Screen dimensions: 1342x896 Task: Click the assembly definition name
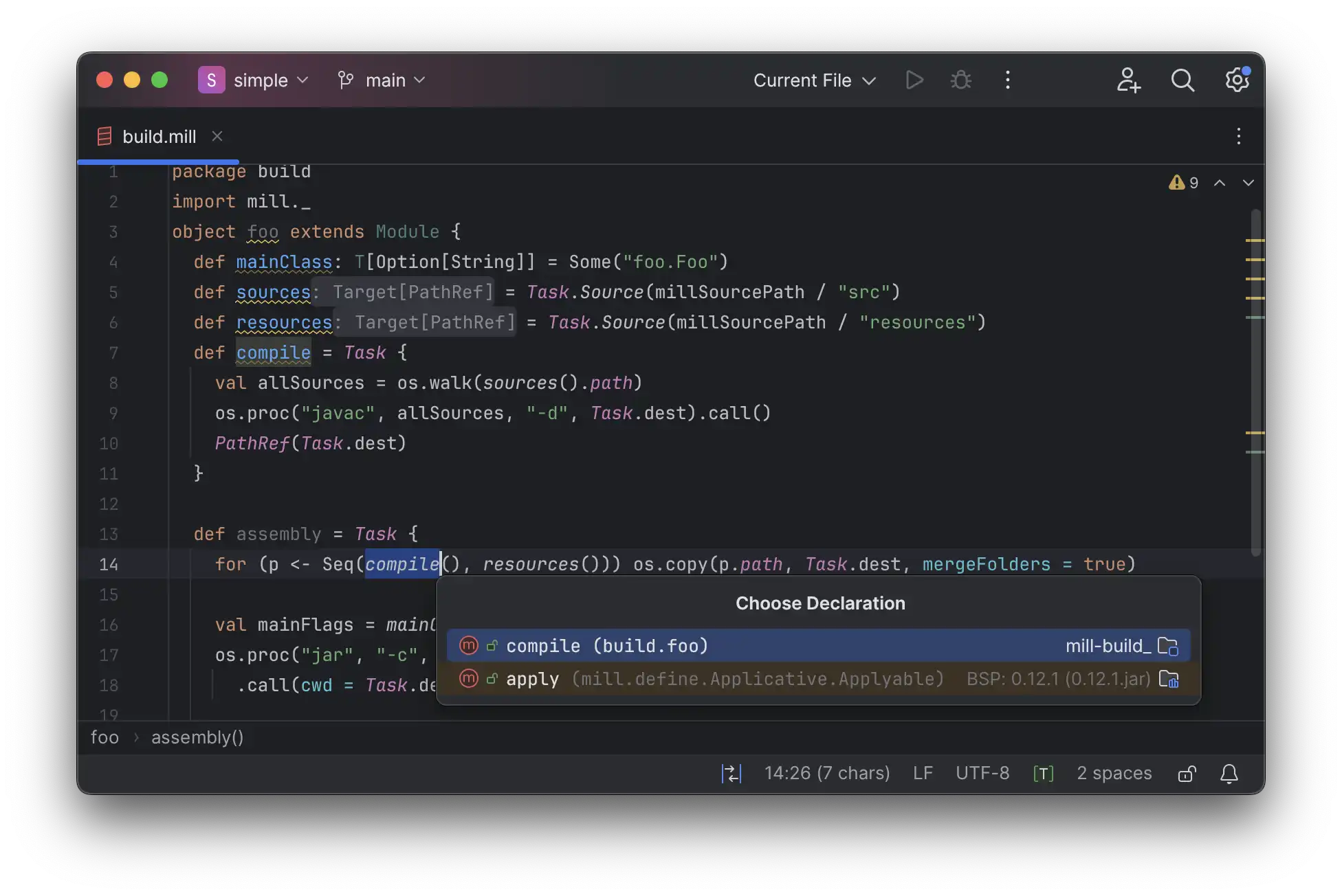[278, 534]
